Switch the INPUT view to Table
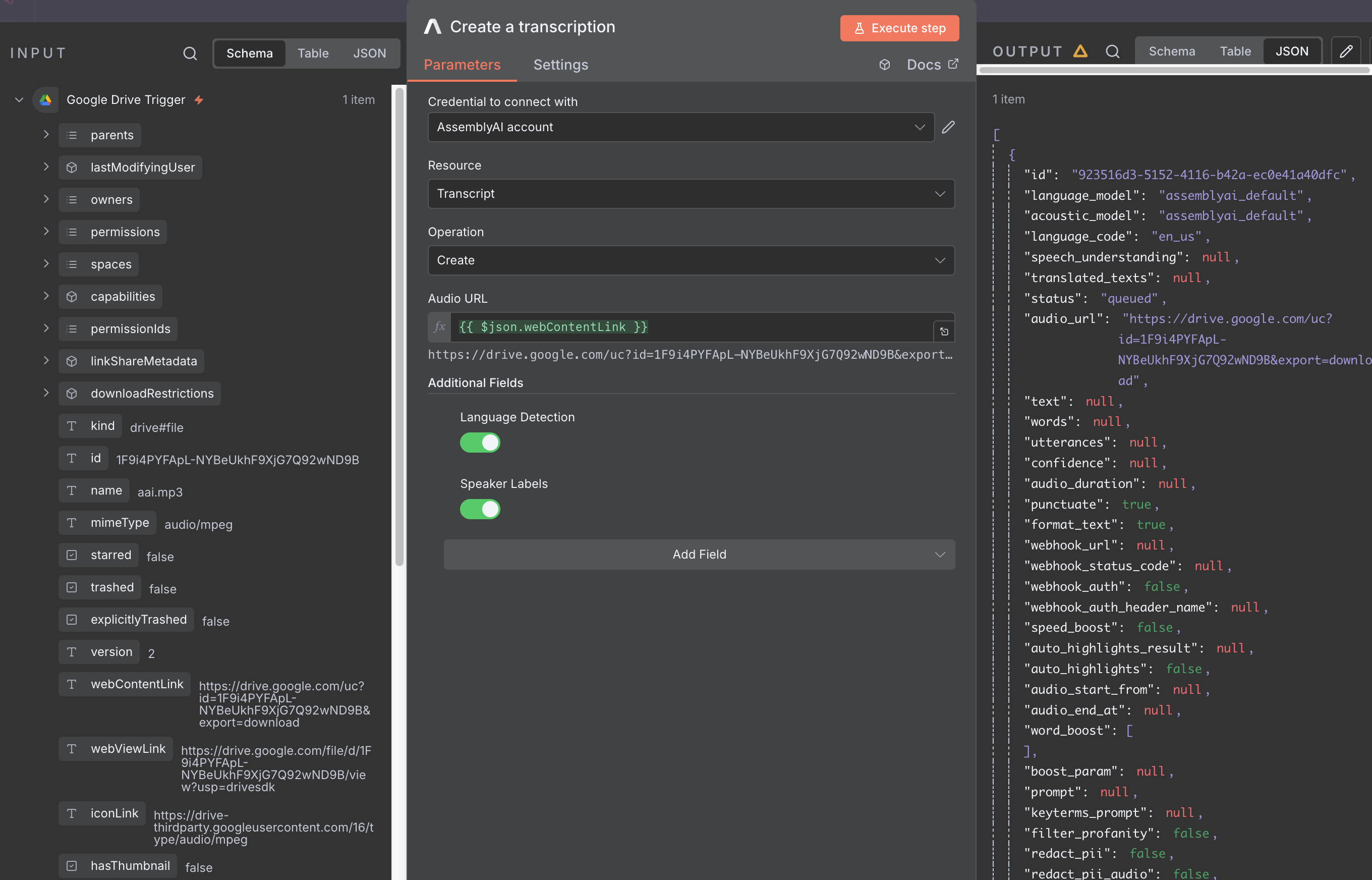 pyautogui.click(x=313, y=53)
